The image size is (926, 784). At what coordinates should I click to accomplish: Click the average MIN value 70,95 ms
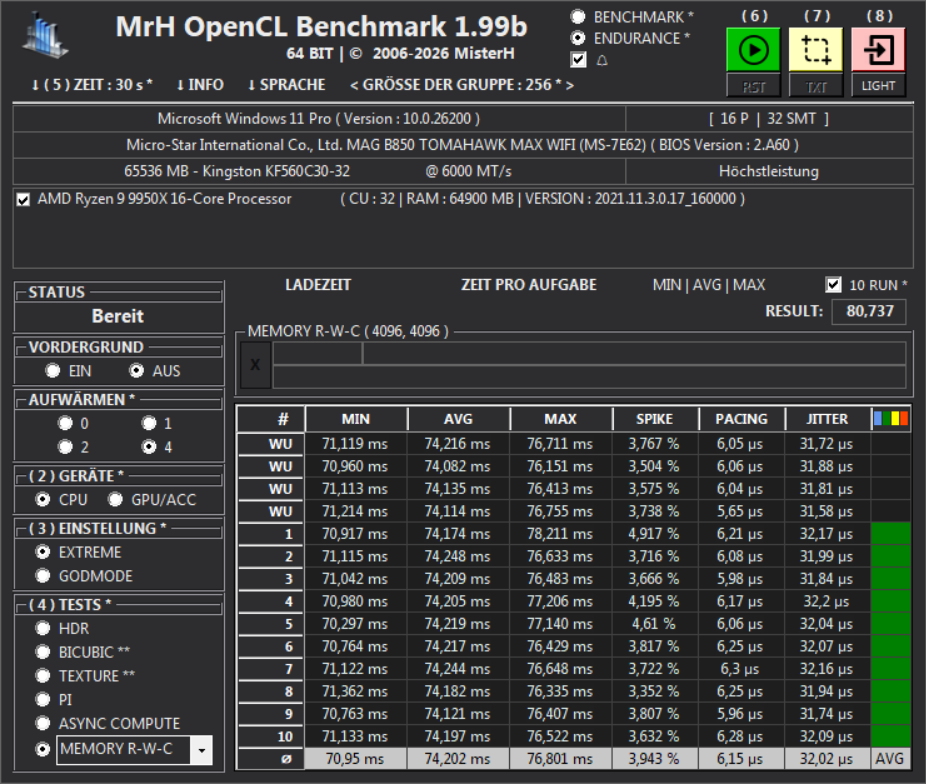355,759
